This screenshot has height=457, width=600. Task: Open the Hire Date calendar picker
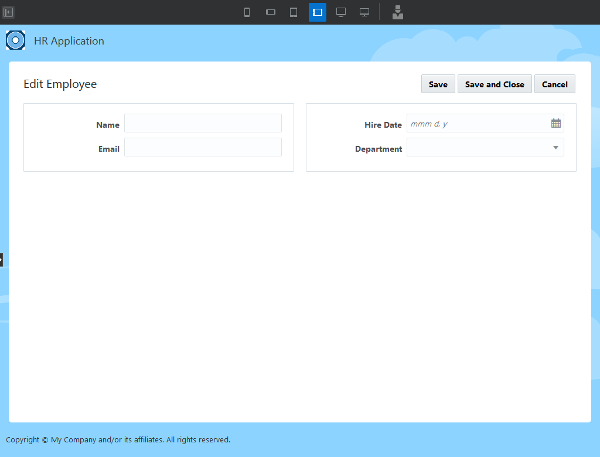tap(556, 123)
